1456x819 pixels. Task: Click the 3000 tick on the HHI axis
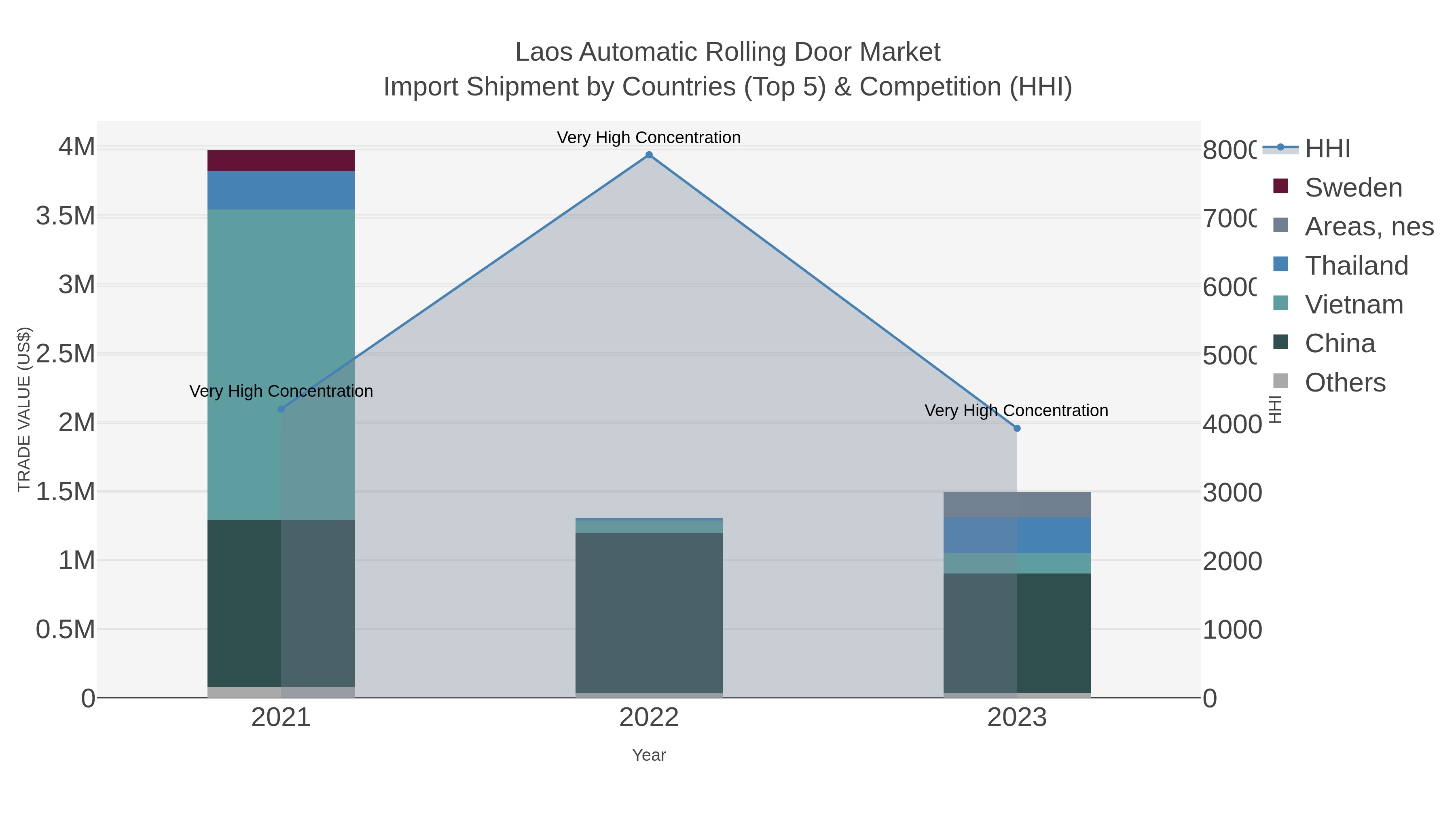pyautogui.click(x=1232, y=493)
